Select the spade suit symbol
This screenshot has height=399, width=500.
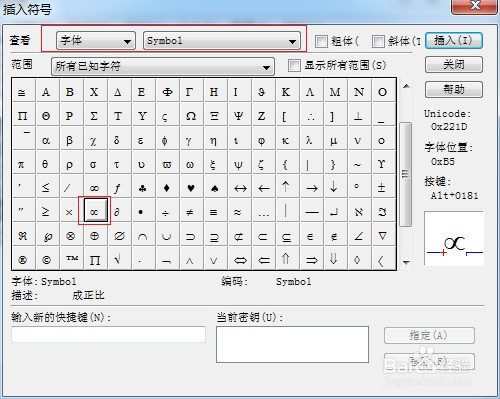(x=214, y=188)
